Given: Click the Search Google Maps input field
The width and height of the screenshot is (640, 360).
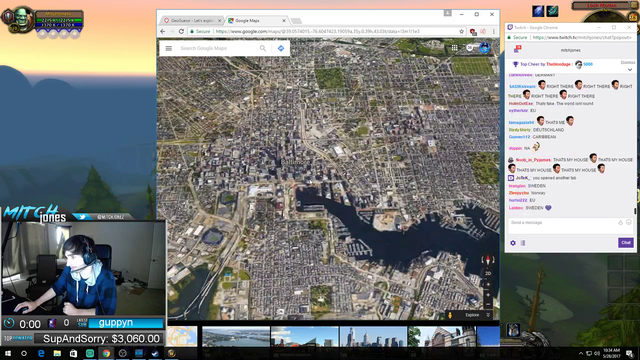Looking at the screenshot, I should (x=218, y=48).
